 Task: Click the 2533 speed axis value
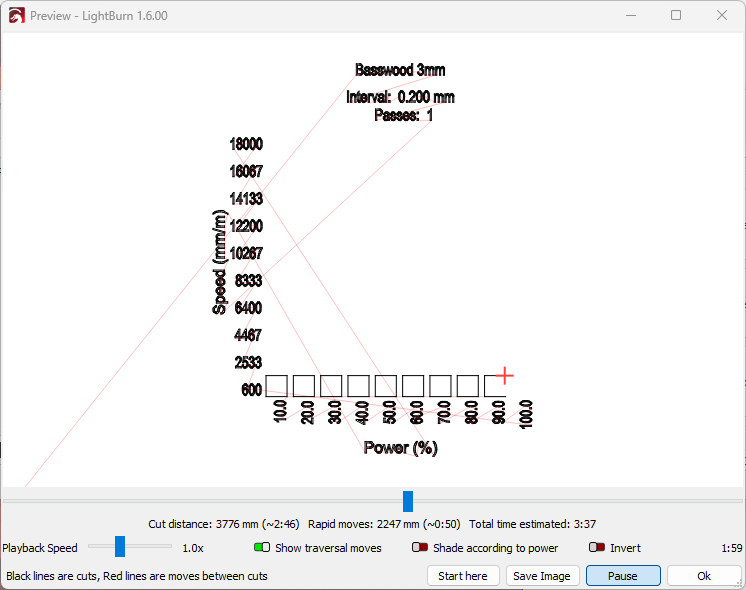(x=248, y=363)
